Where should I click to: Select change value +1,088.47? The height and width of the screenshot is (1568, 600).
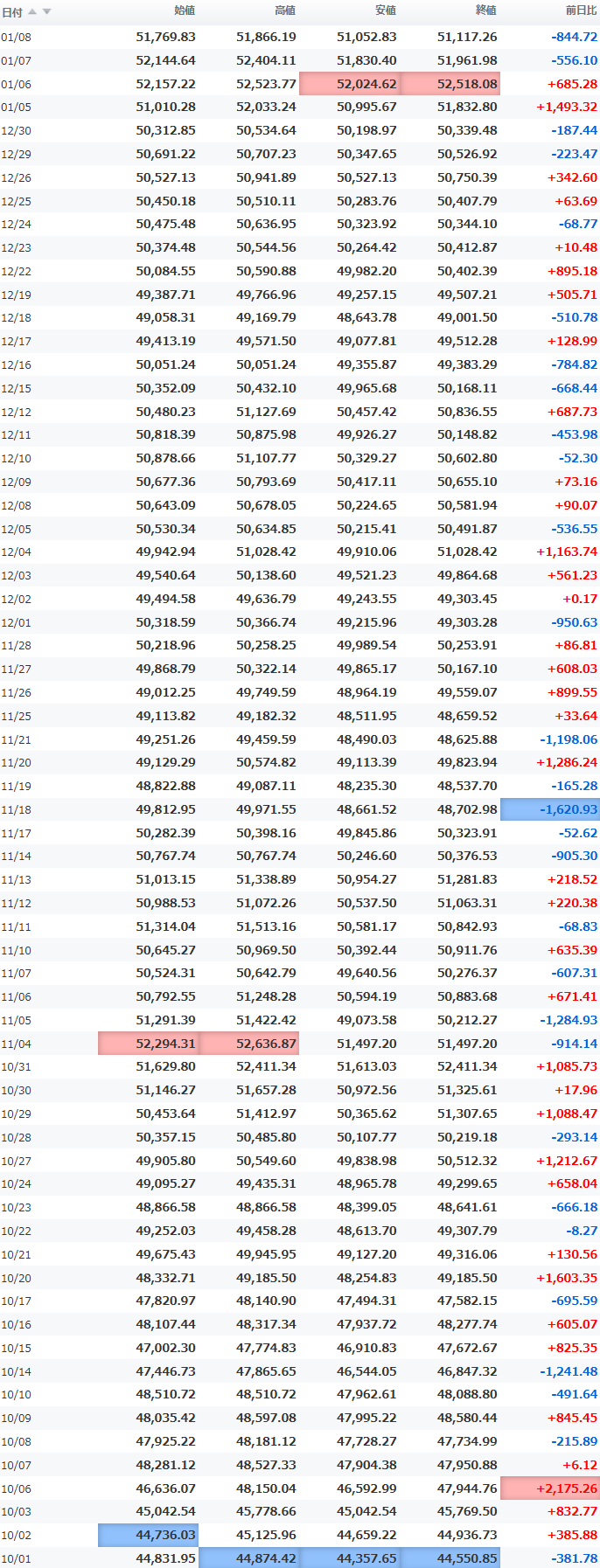pyautogui.click(x=567, y=1114)
